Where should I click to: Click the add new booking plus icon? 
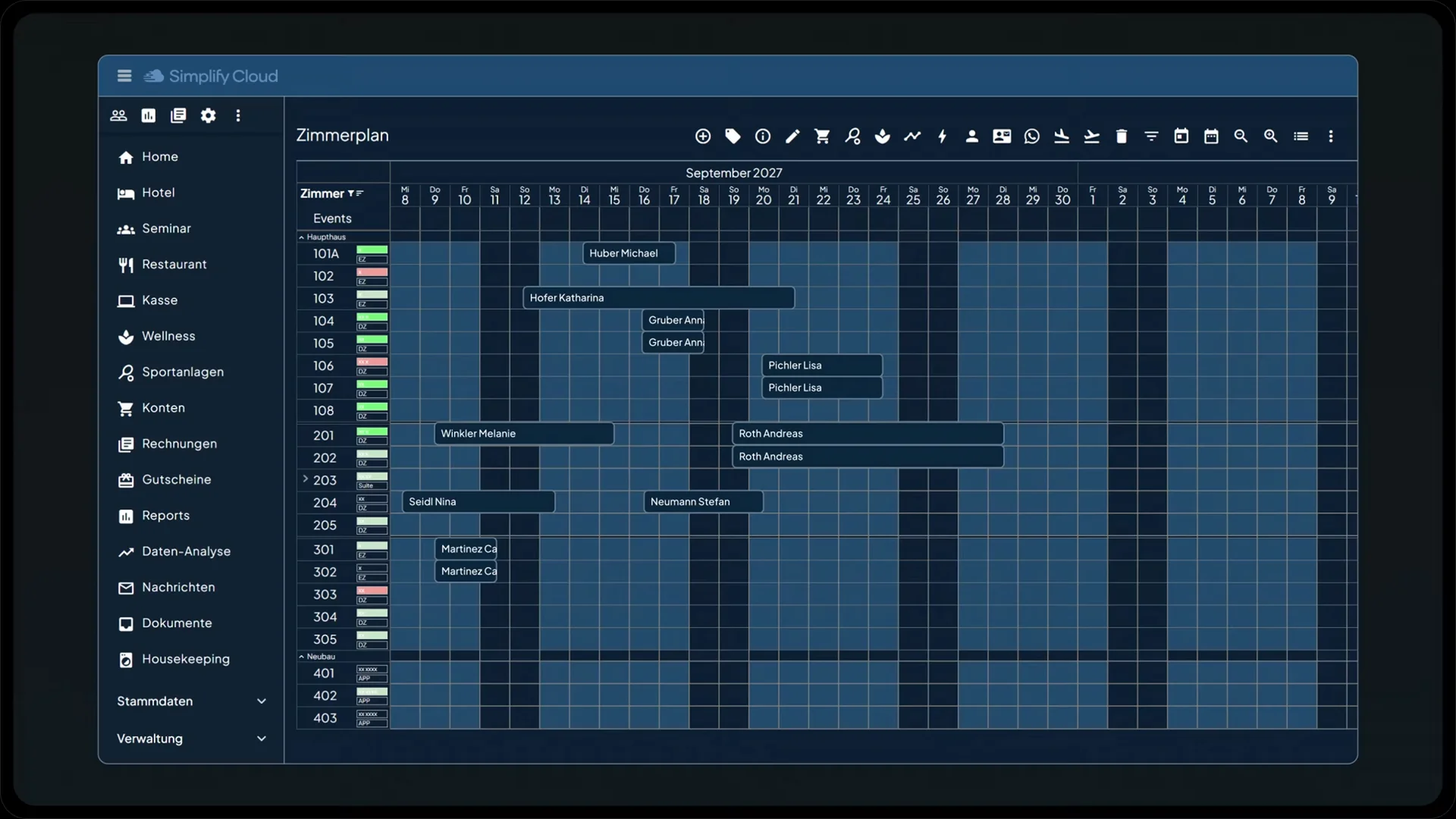[x=703, y=136]
